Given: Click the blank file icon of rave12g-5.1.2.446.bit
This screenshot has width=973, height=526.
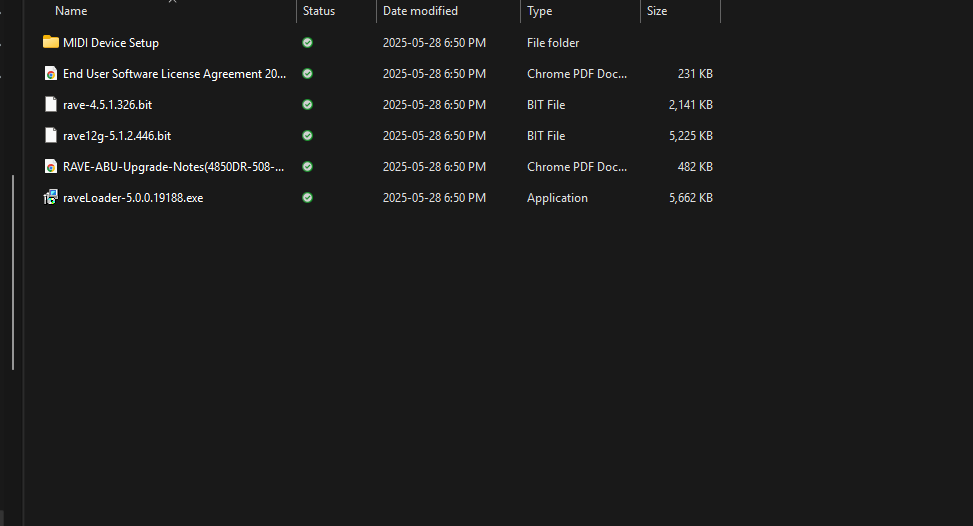Looking at the screenshot, I should tap(51, 135).
